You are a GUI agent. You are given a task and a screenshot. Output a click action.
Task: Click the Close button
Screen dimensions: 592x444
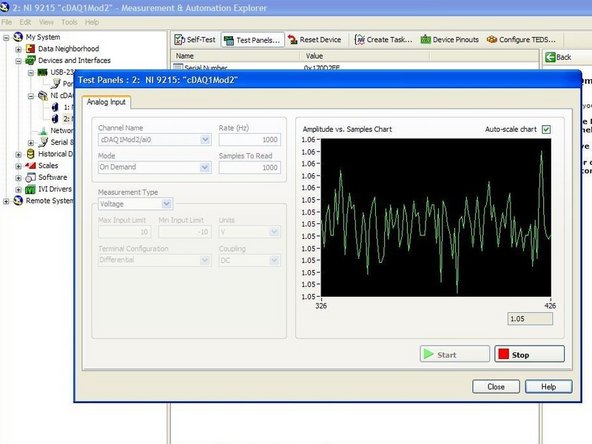pyautogui.click(x=496, y=387)
